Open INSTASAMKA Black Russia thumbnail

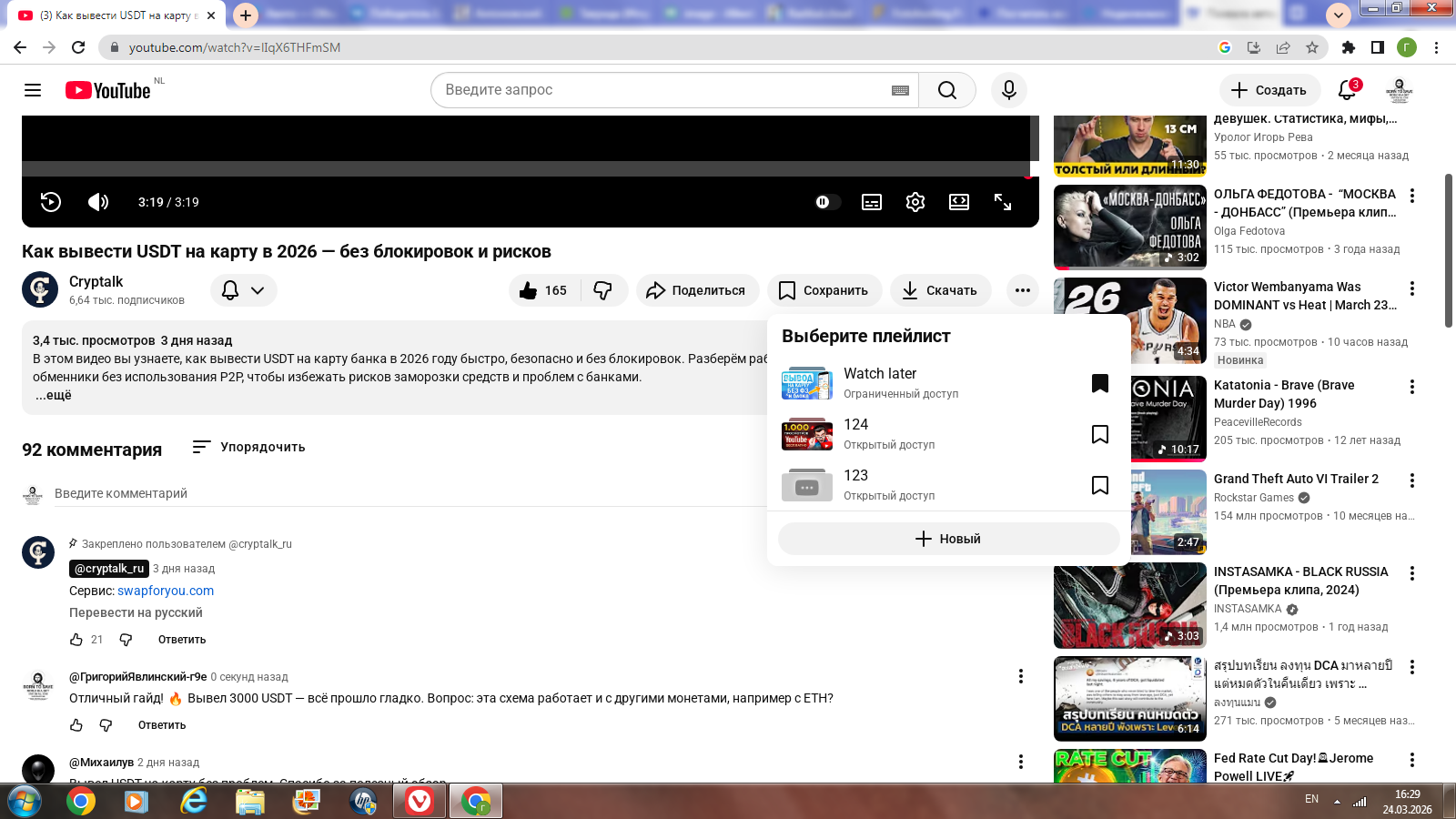tap(1130, 605)
